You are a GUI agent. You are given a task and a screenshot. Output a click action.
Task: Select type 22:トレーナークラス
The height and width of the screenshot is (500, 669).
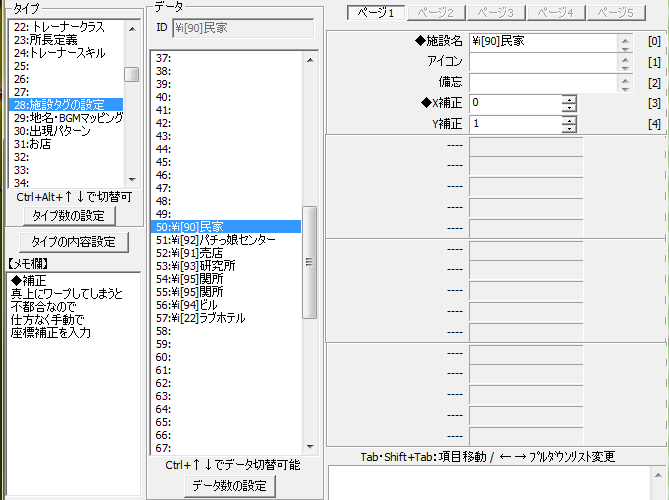(66, 27)
